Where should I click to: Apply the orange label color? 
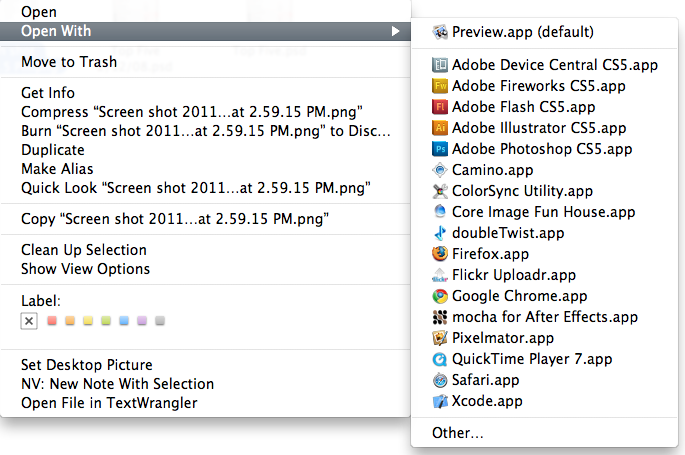[70, 321]
